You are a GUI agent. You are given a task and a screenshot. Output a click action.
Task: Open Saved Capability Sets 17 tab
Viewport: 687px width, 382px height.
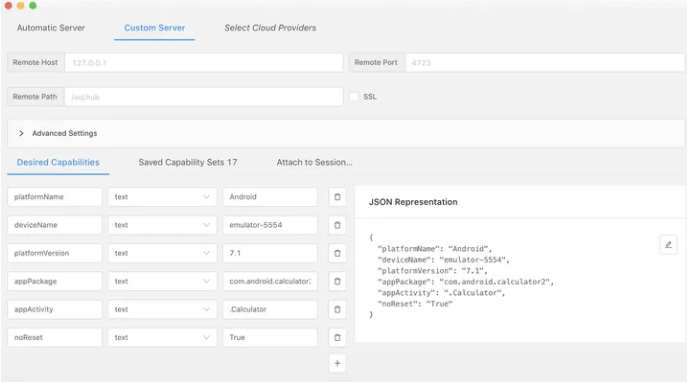tap(188, 162)
